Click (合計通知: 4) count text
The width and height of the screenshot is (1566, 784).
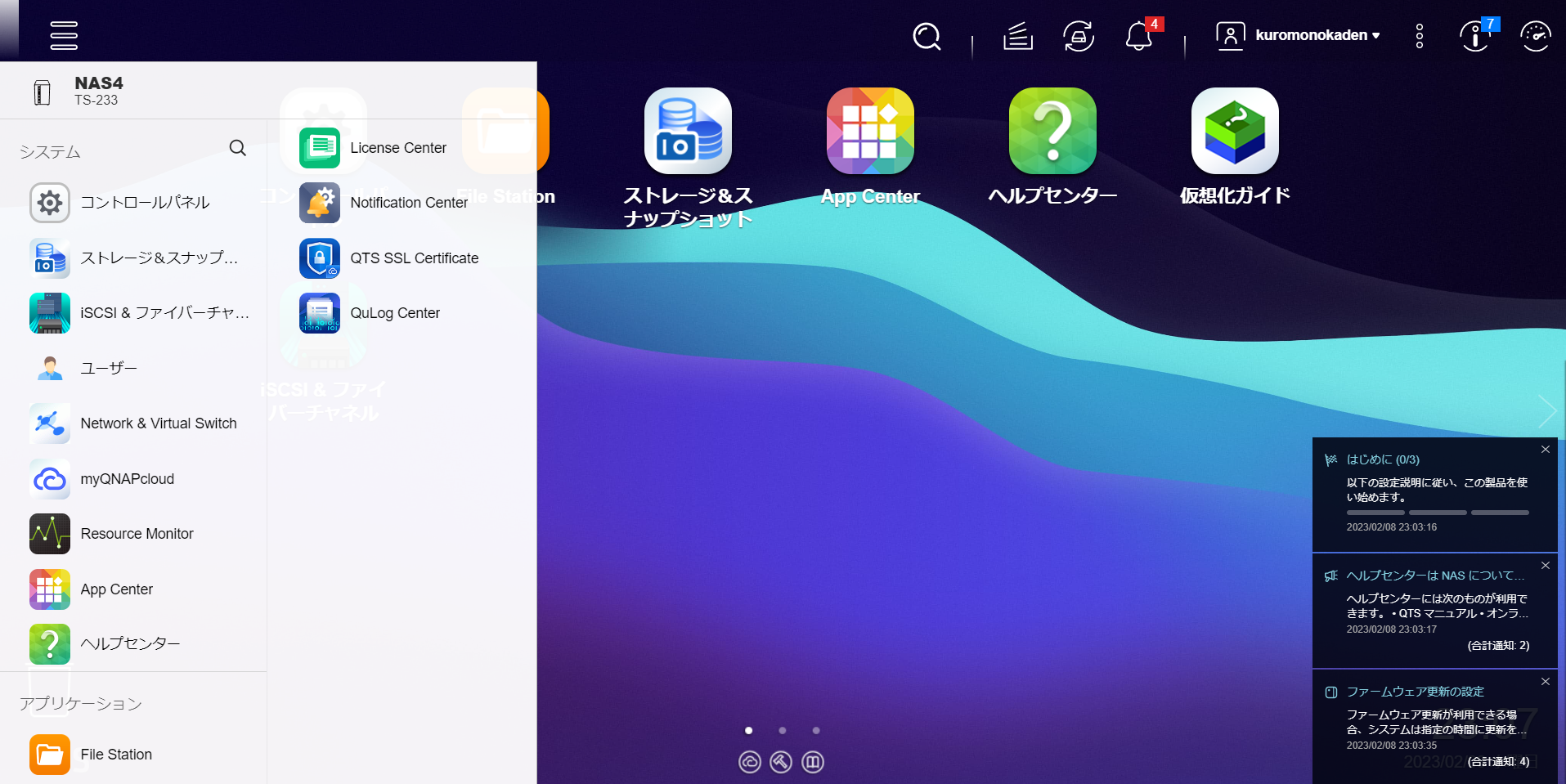[1498, 762]
